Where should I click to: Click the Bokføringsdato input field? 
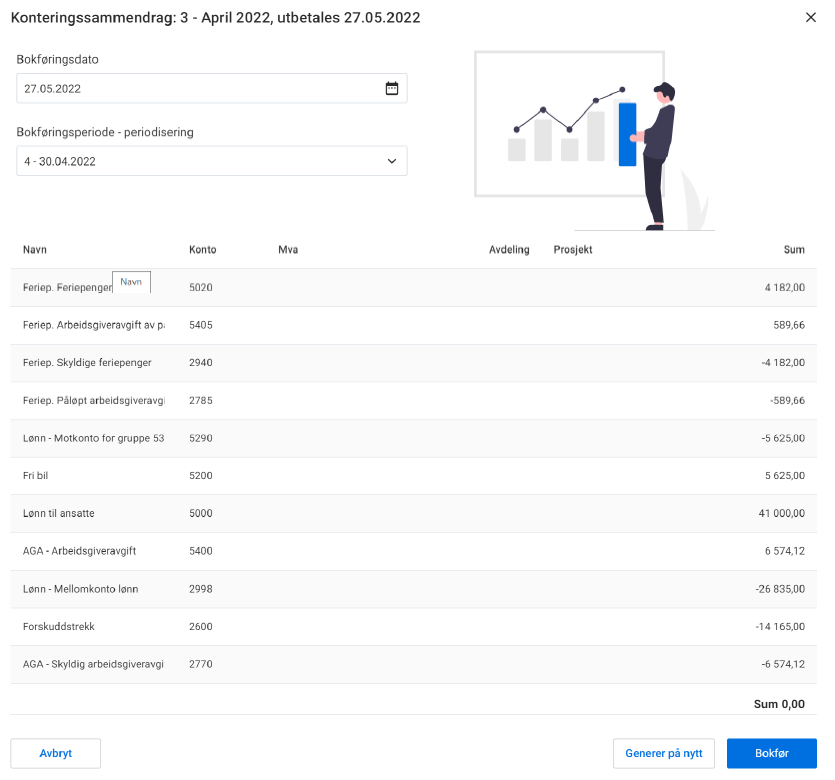[200, 88]
